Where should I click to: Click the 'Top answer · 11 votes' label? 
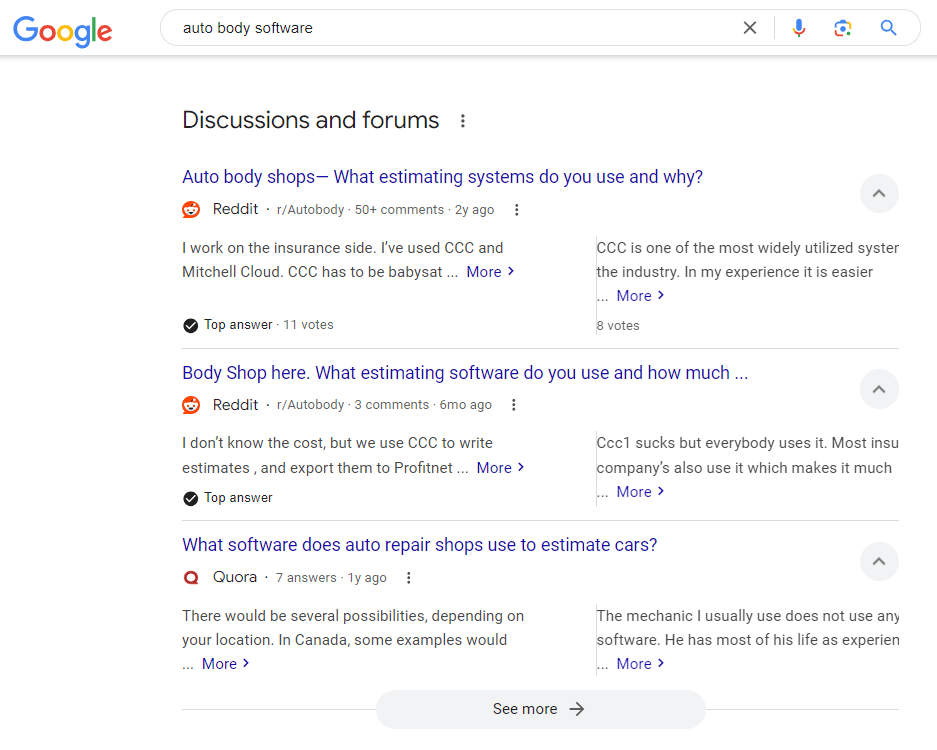pos(269,325)
